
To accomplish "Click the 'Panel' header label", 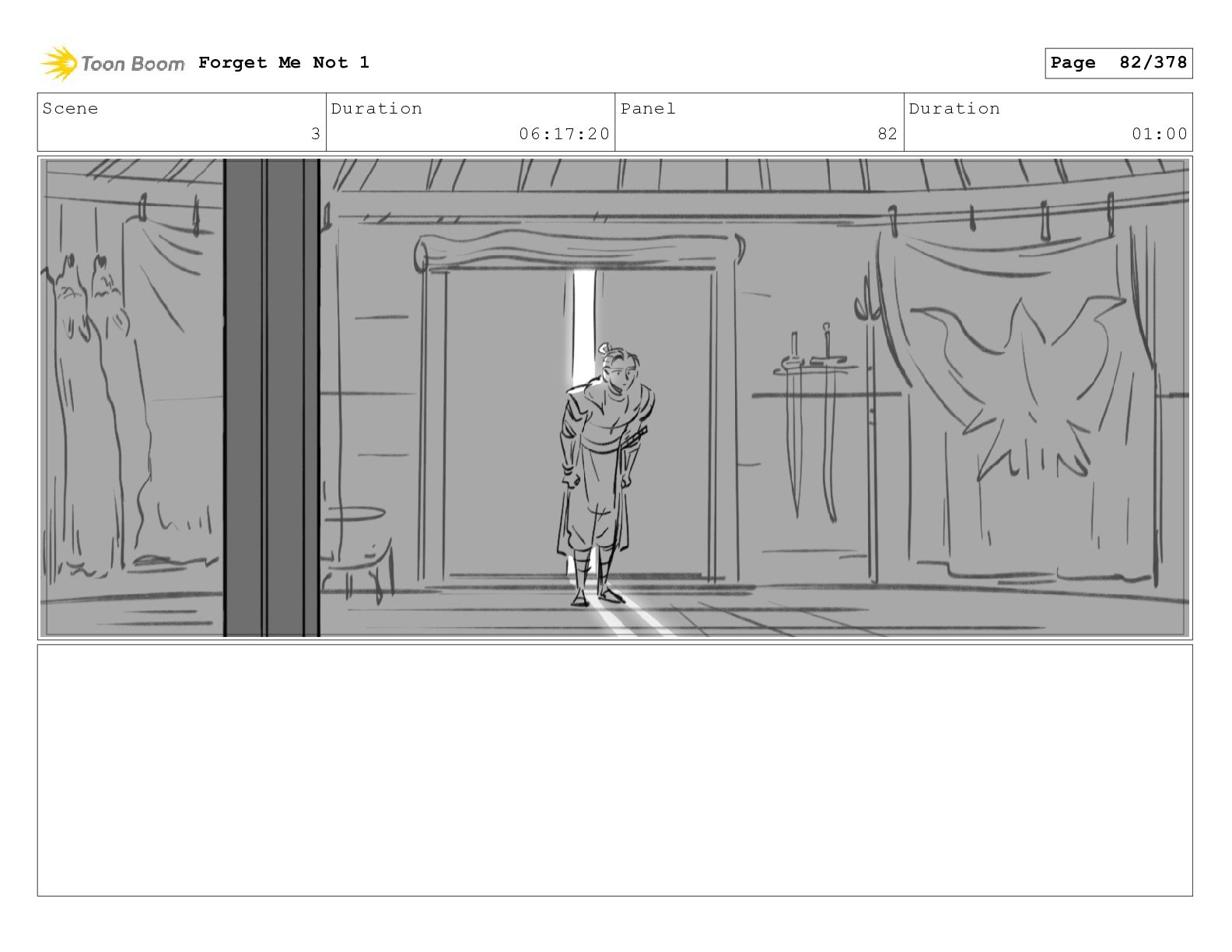I will tap(648, 109).
